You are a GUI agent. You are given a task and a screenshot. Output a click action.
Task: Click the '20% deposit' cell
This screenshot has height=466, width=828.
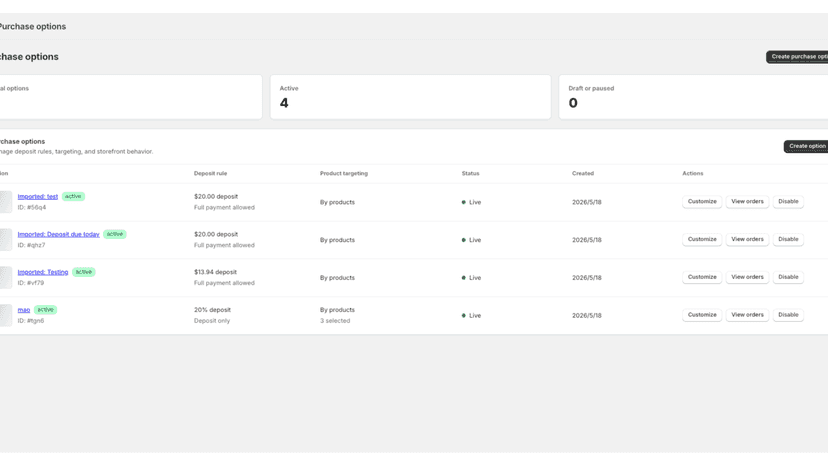212,310
